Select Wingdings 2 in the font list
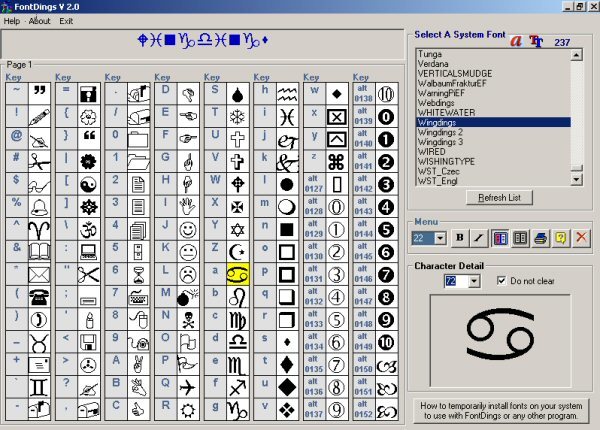The height and width of the screenshot is (430, 600). [x=493, y=132]
